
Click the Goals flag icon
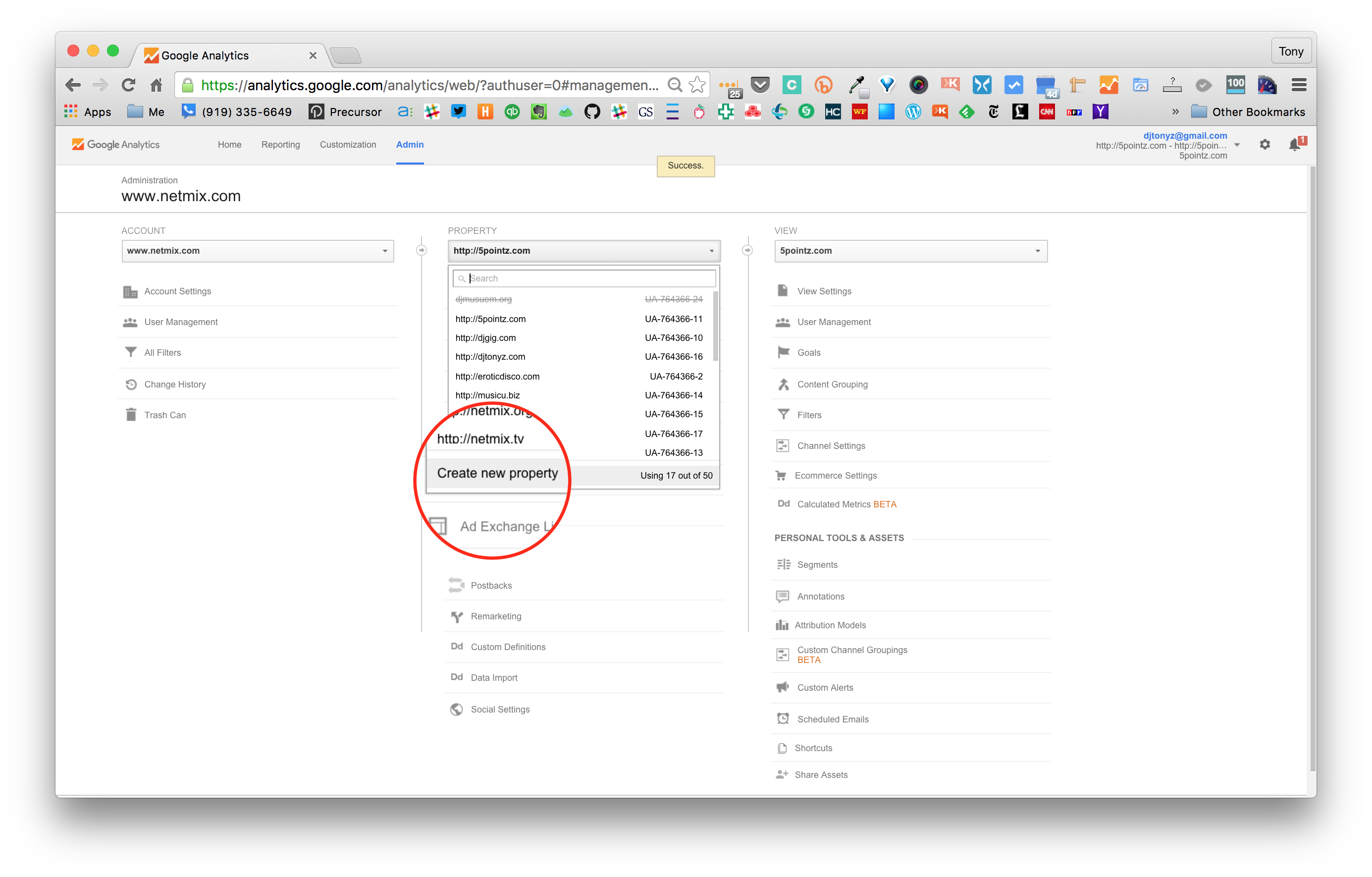pos(784,353)
